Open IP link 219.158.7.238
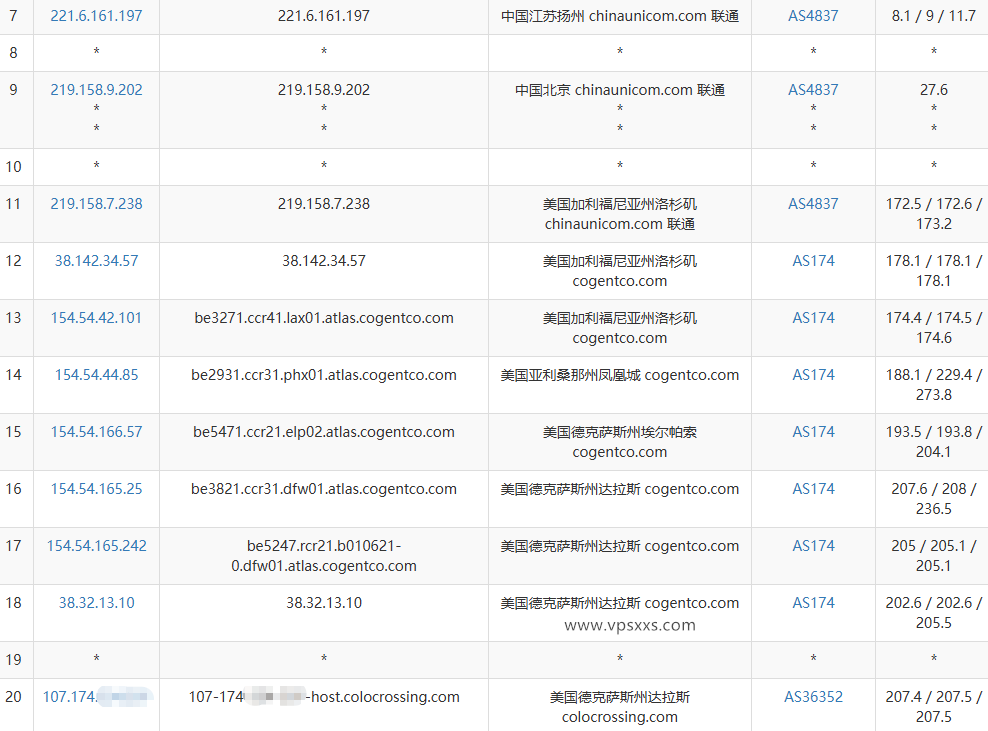This screenshot has height=731, width=988. tap(96, 204)
